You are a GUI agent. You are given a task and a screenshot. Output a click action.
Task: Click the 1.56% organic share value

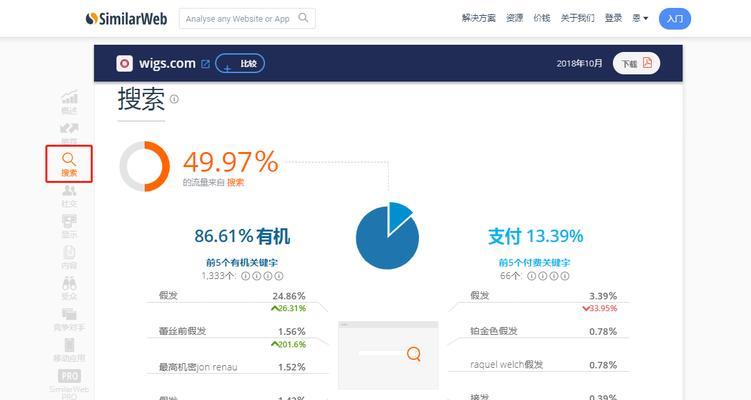click(x=291, y=331)
